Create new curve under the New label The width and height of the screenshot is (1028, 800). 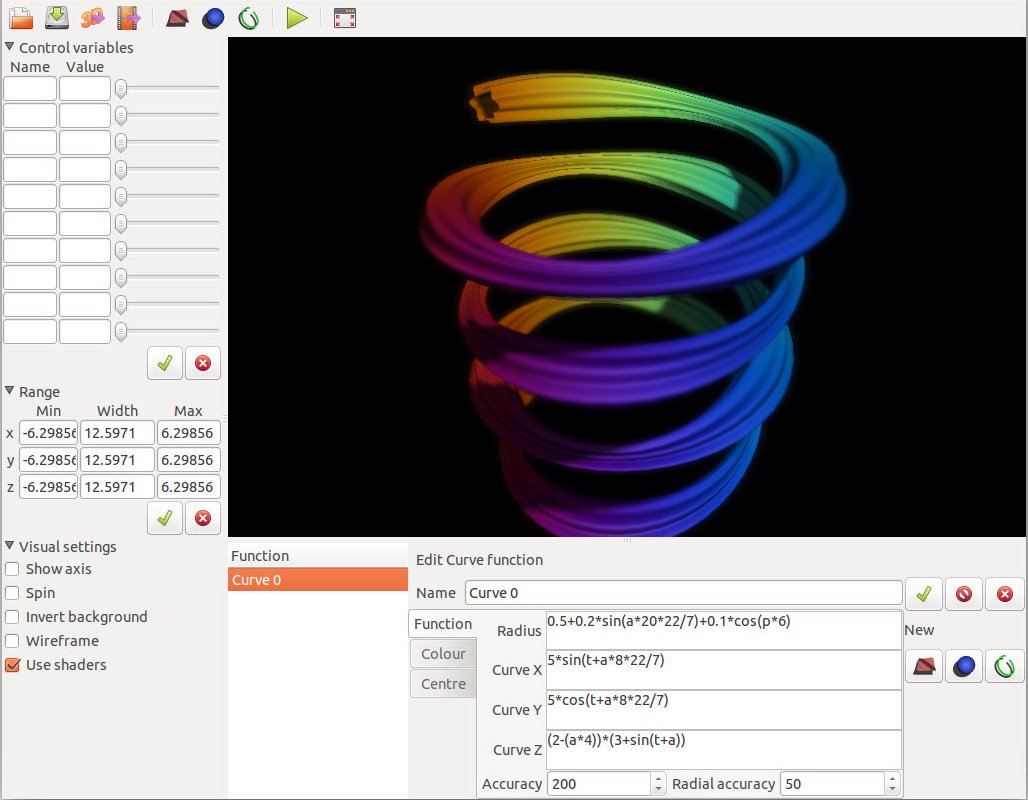[x=1004, y=666]
